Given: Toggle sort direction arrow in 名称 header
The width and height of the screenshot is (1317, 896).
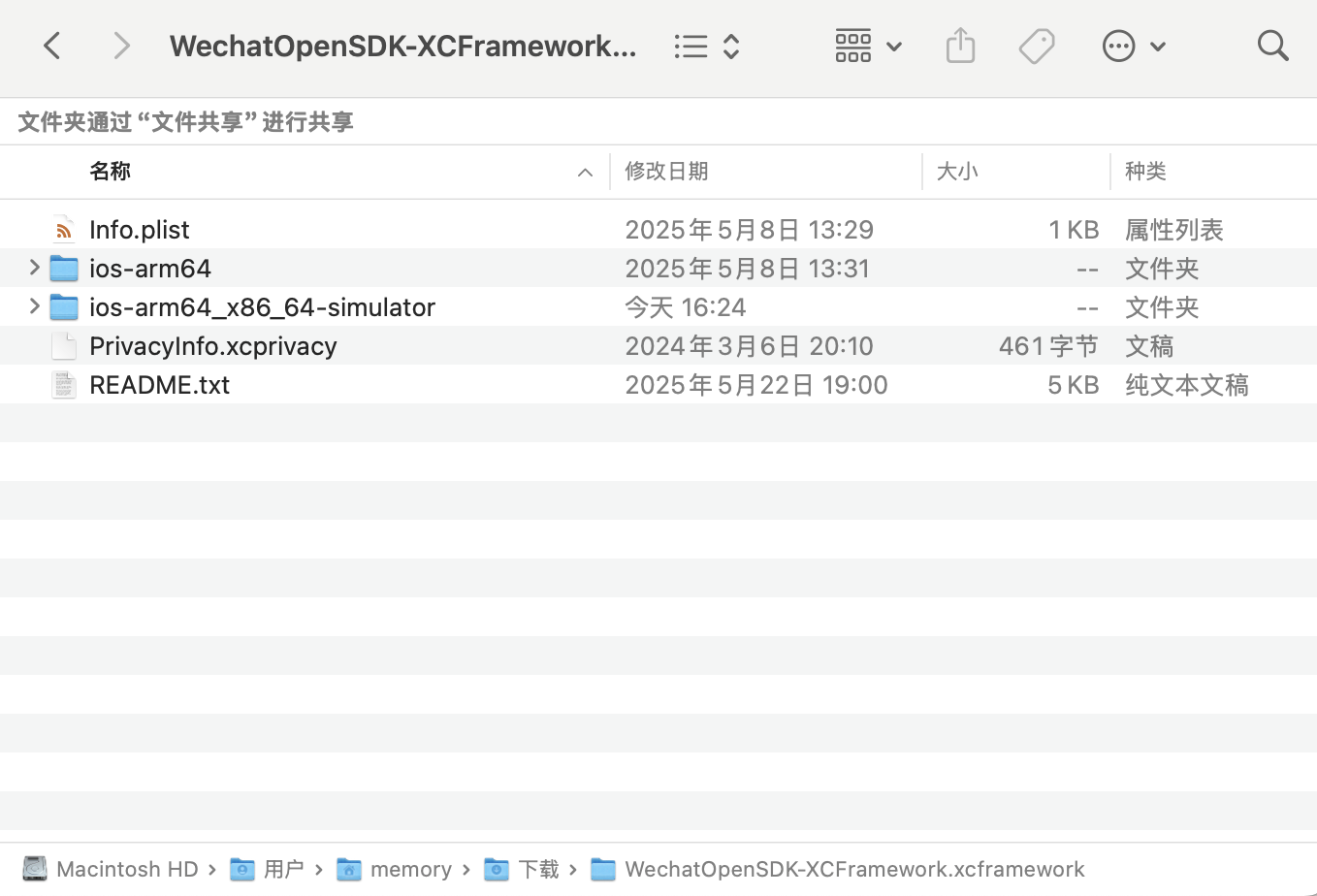Looking at the screenshot, I should (x=585, y=173).
